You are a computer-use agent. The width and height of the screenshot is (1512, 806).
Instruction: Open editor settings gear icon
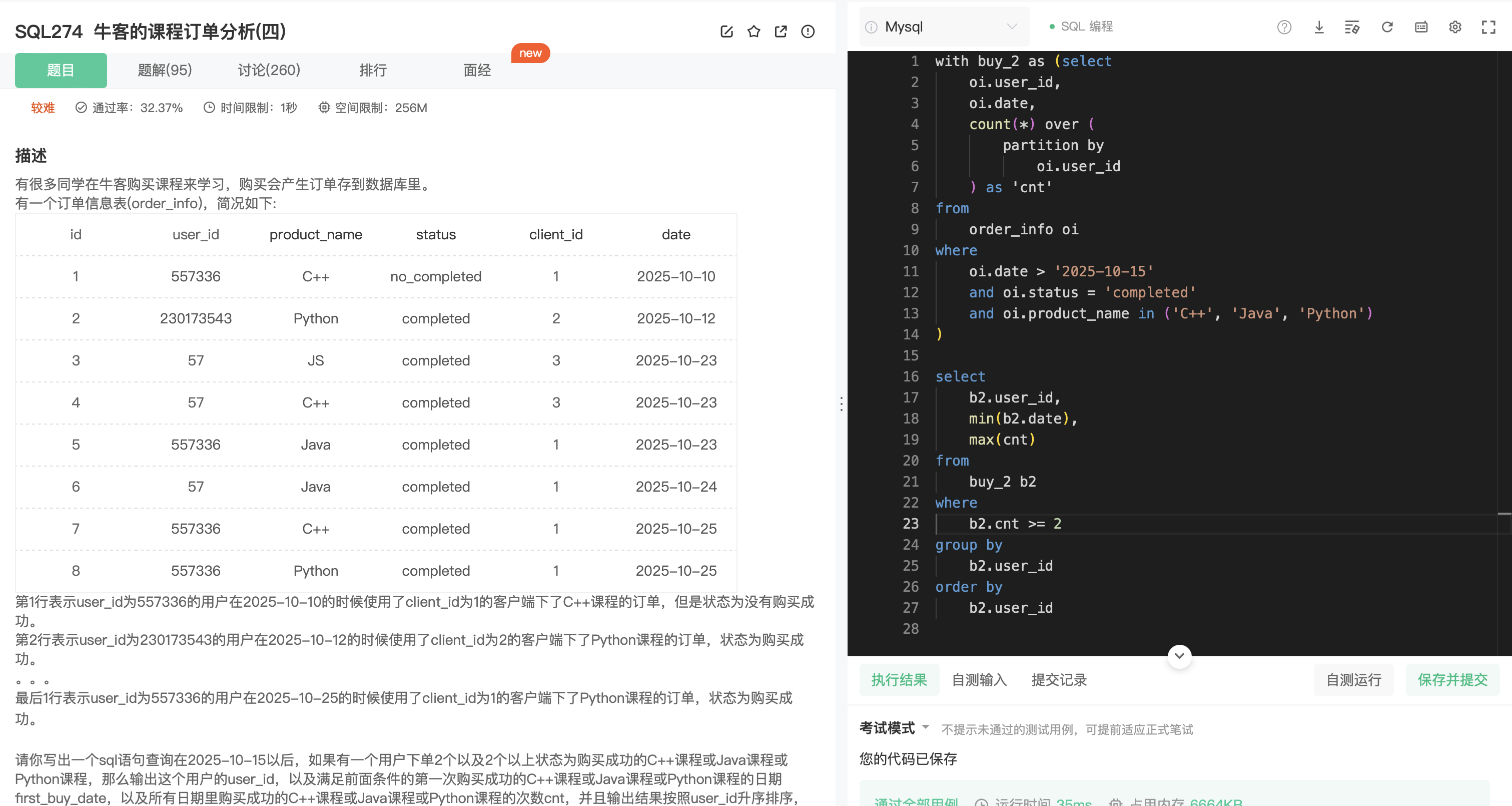pyautogui.click(x=1454, y=27)
